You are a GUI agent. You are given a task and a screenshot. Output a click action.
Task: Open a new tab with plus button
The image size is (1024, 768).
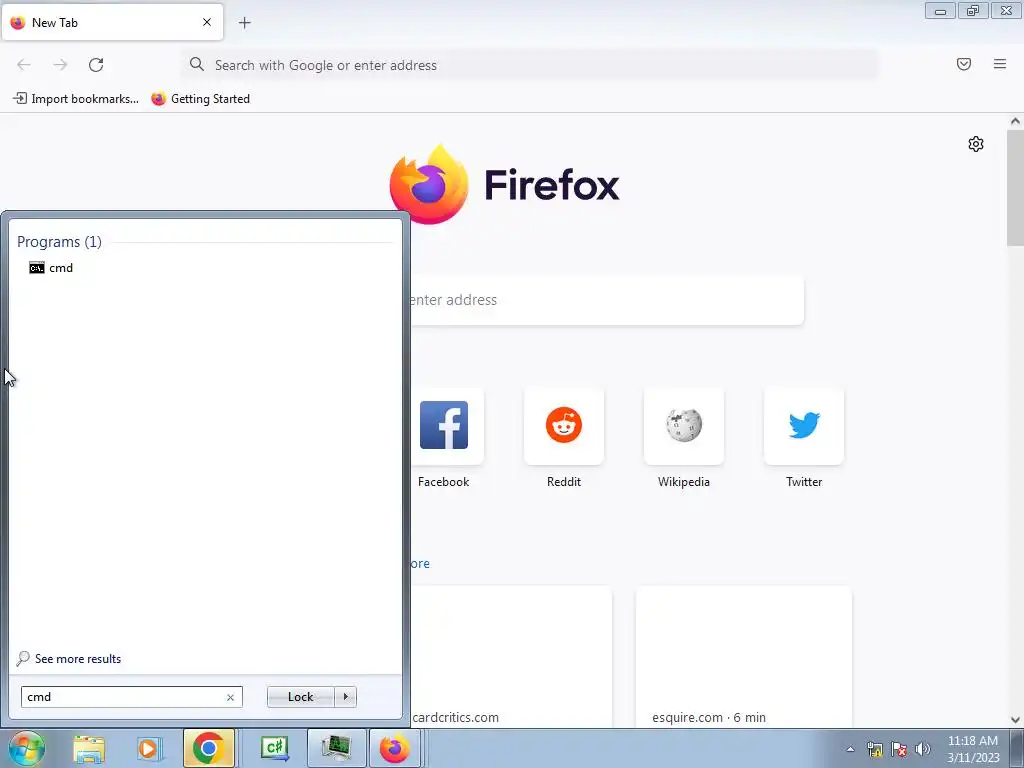pos(244,23)
